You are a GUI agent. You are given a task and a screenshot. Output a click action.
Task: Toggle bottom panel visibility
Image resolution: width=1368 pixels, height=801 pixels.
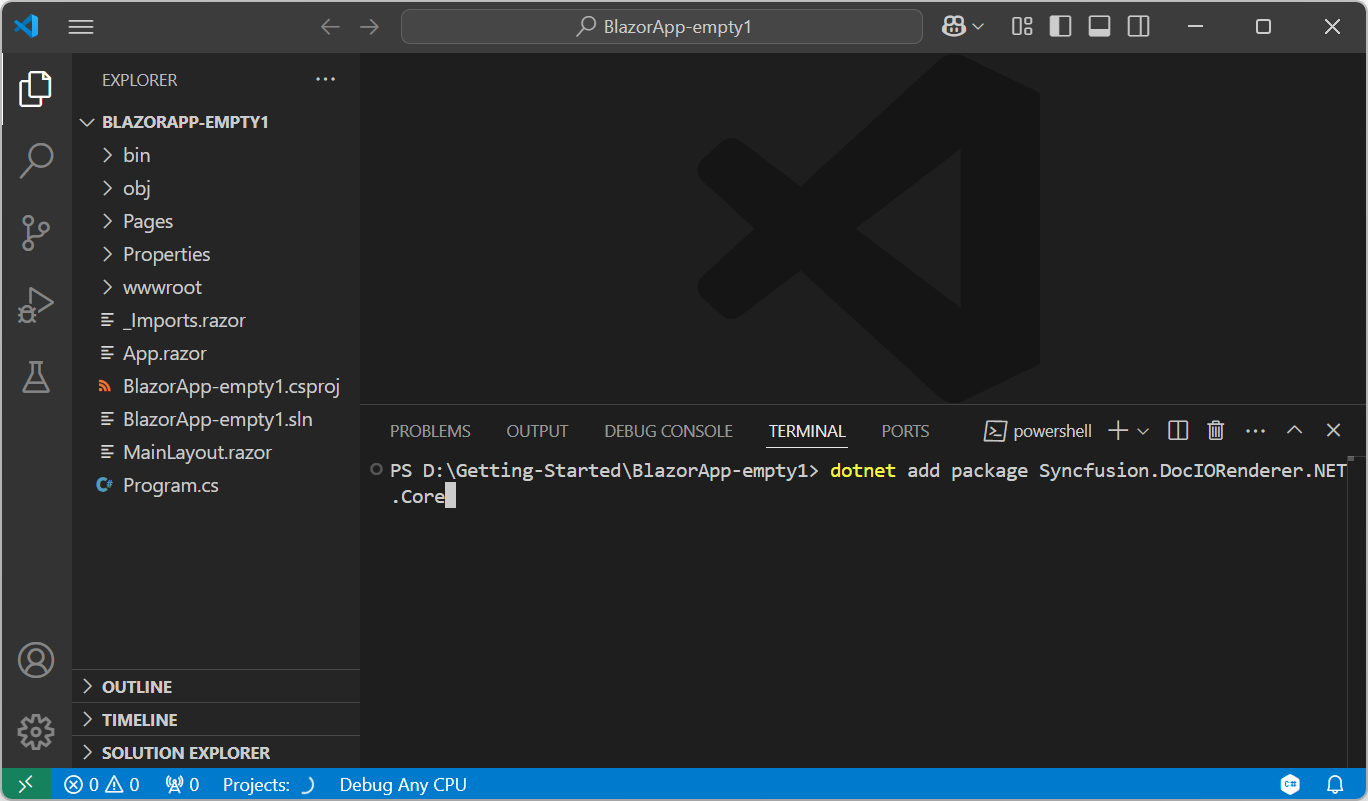[1099, 27]
